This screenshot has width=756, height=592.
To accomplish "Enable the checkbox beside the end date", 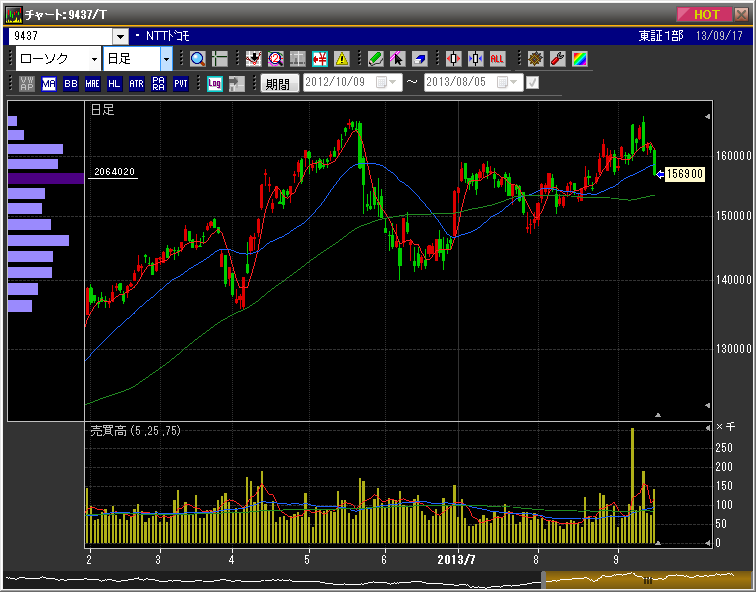I will 532,83.
